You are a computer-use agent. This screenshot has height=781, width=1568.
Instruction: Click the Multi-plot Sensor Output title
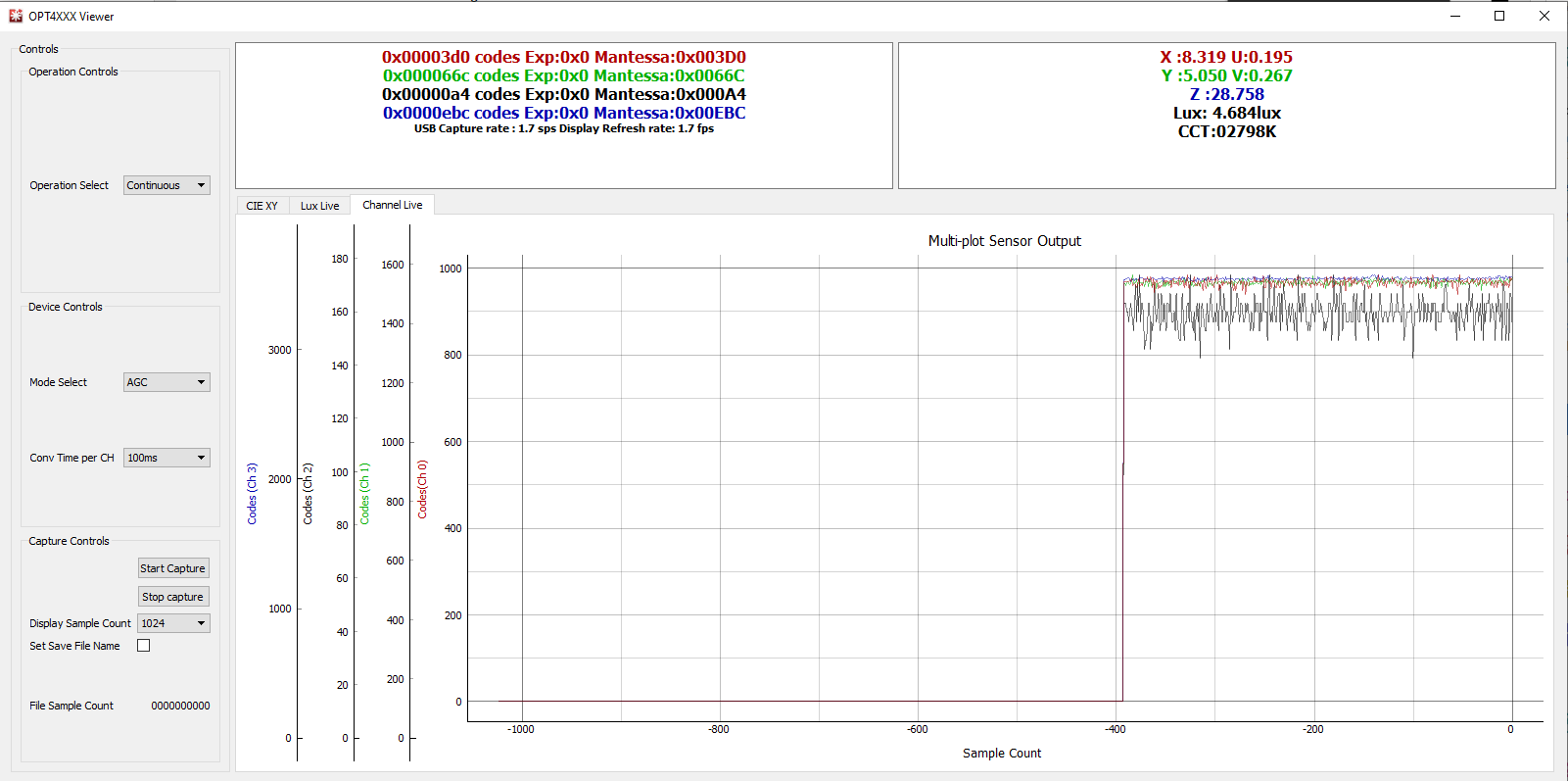click(1004, 241)
